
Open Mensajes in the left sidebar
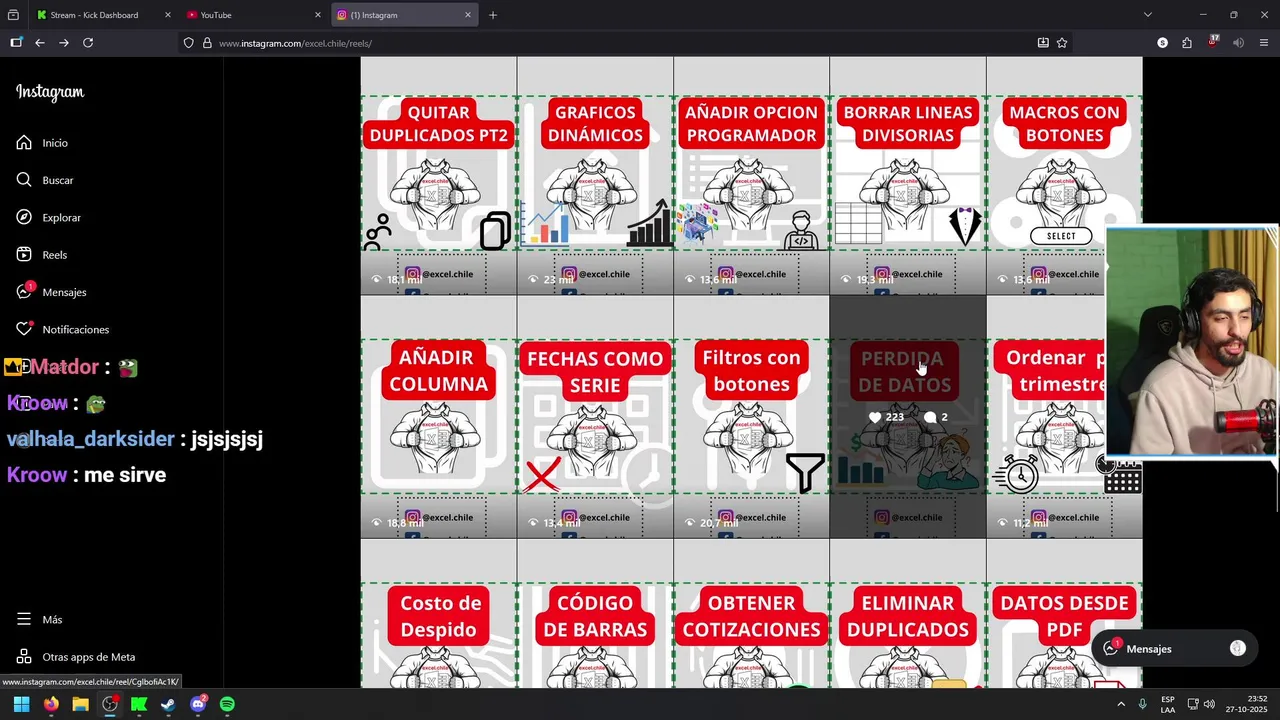click(x=52, y=292)
